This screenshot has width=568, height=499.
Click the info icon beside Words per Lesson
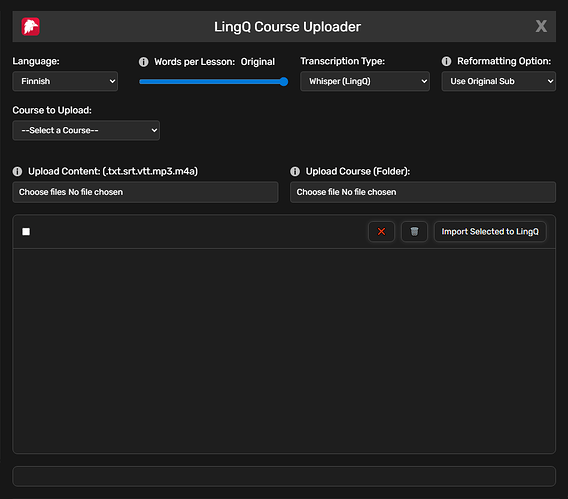(143, 62)
